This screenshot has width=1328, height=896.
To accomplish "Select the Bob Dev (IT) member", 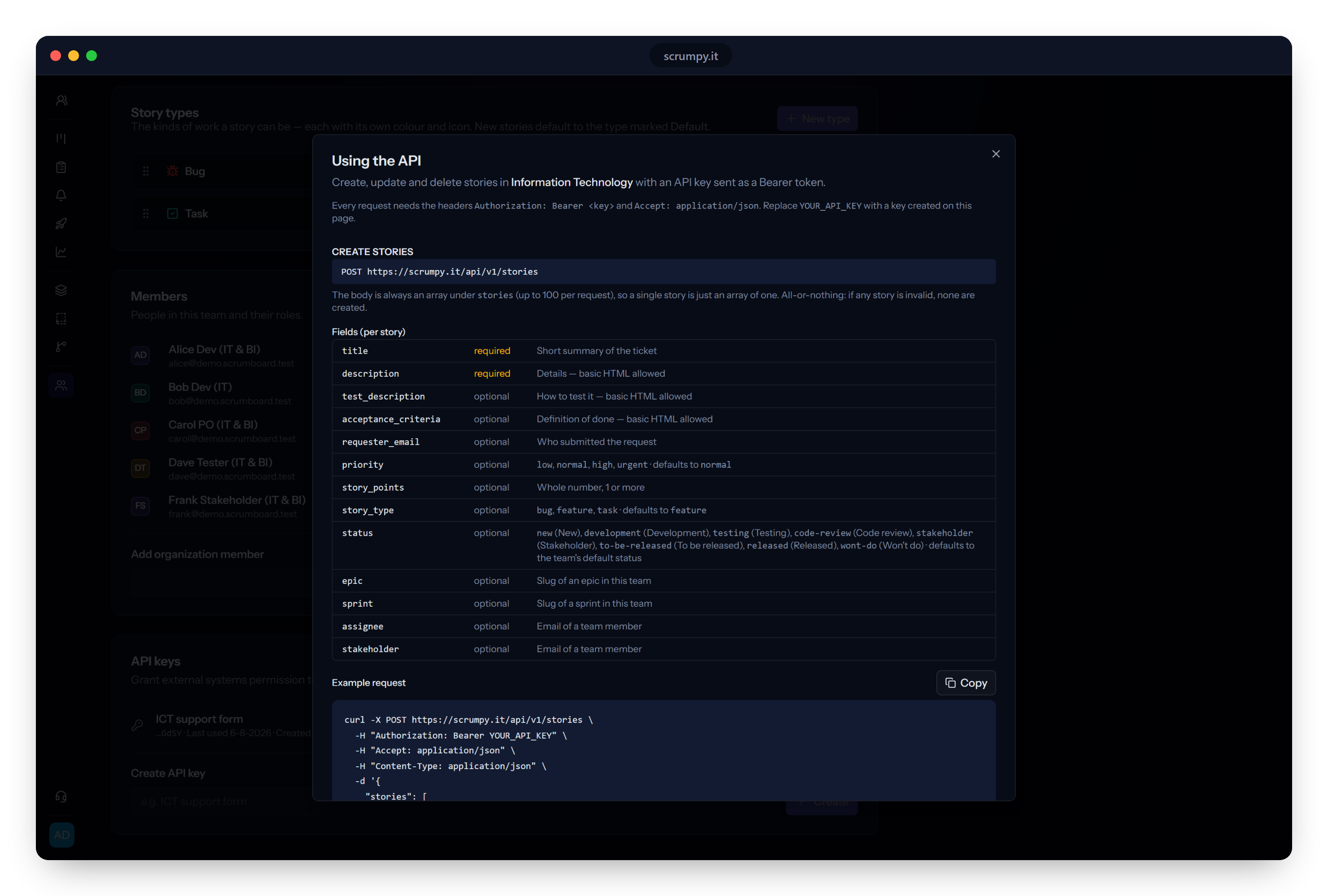I will coord(200,387).
